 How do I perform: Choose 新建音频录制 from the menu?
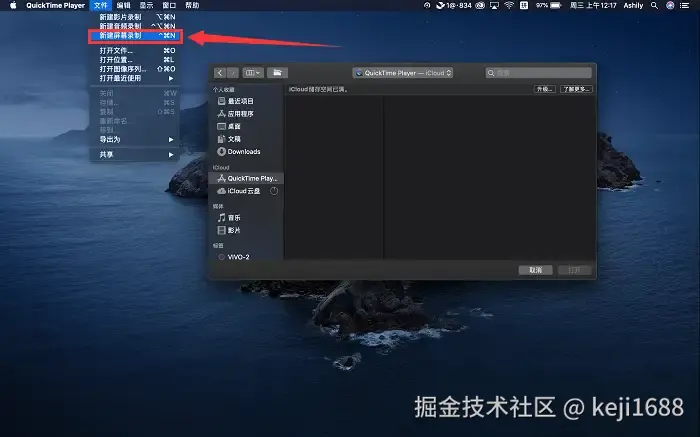134,26
